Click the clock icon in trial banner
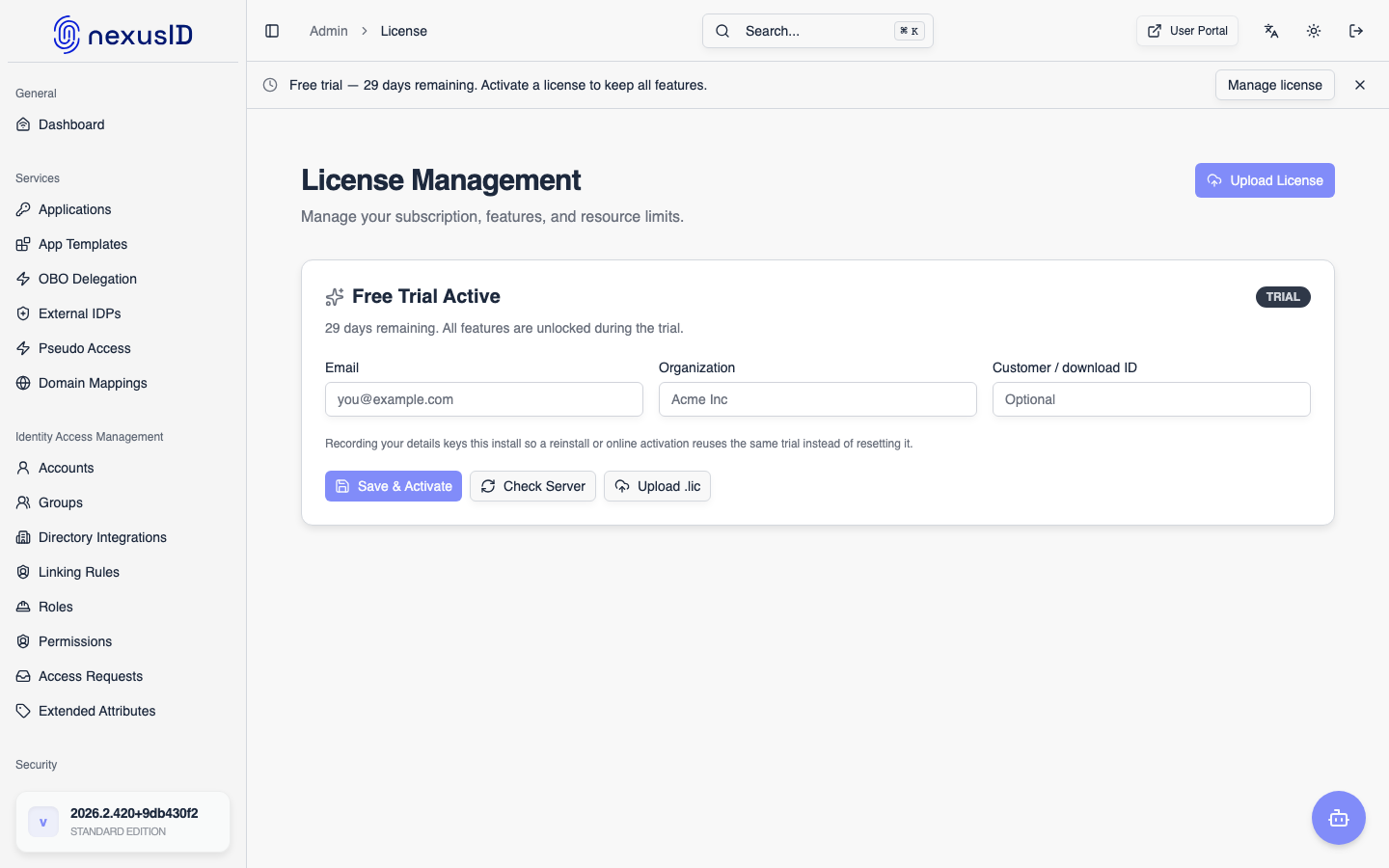Screen dimensions: 1389x868 tap(270, 85)
